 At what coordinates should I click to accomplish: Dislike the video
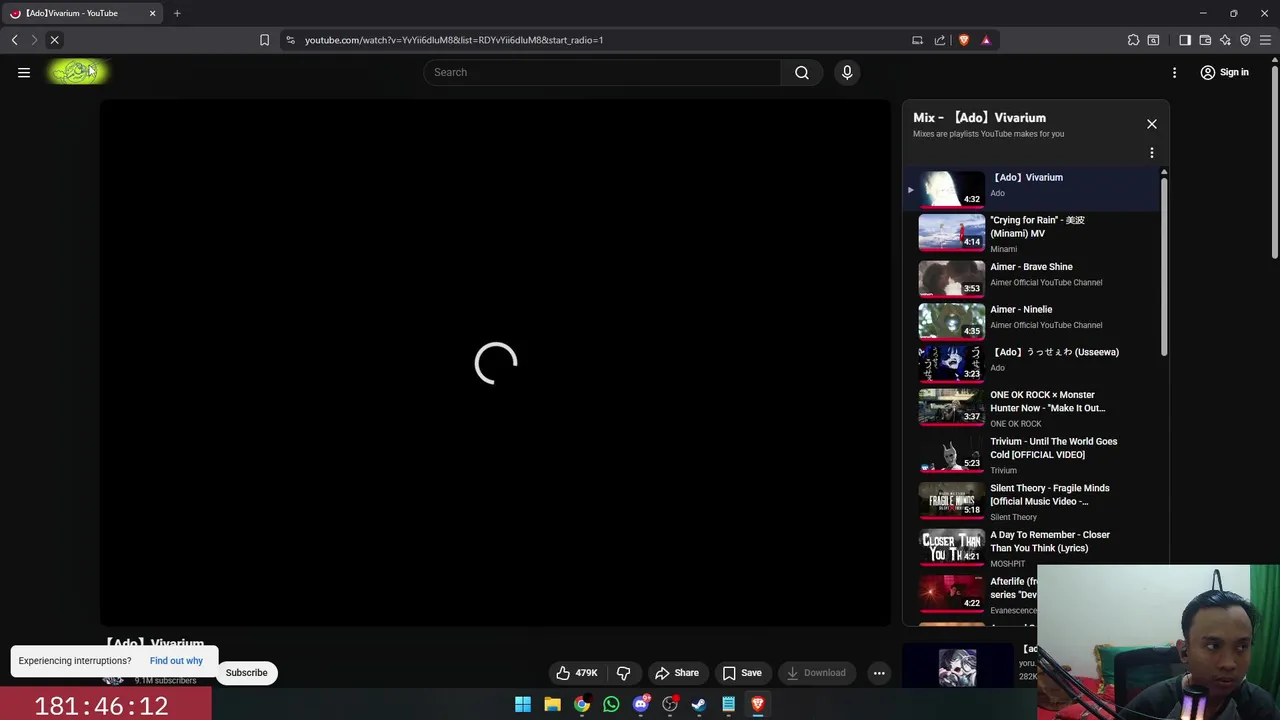tap(623, 673)
